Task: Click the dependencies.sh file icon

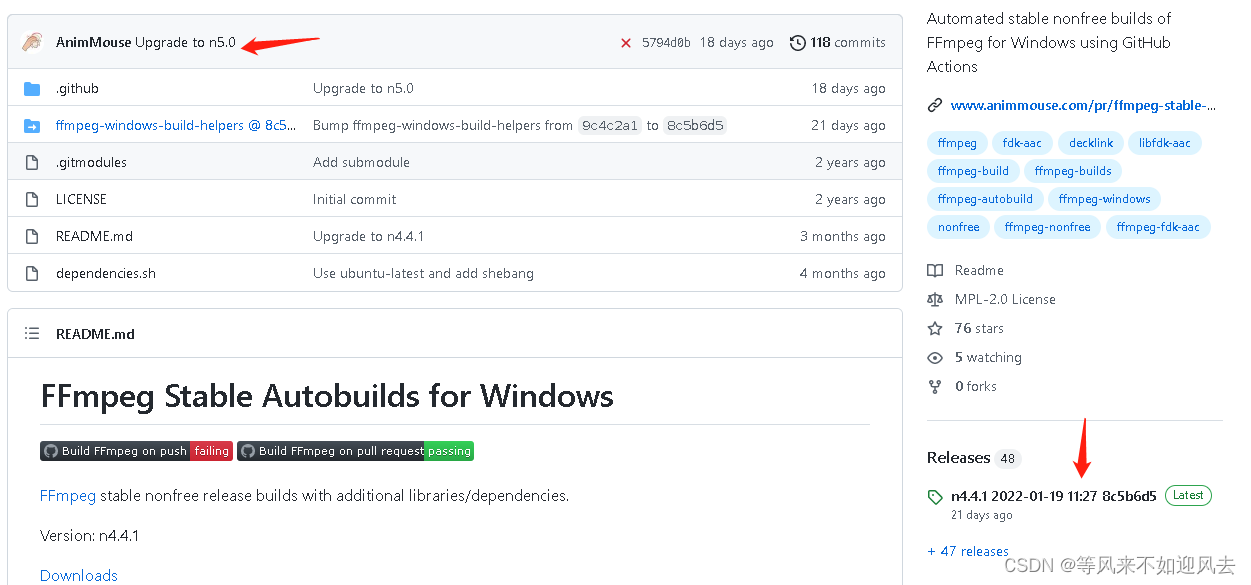Action: click(x=32, y=274)
